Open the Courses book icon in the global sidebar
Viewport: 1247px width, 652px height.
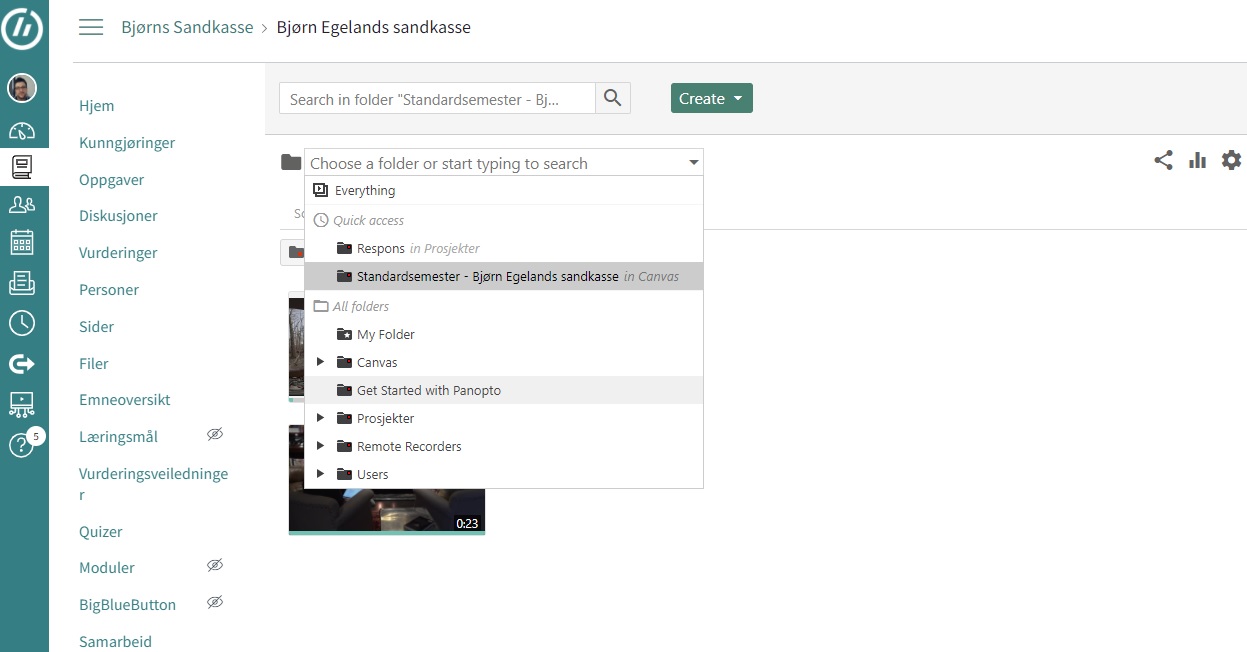(22, 166)
